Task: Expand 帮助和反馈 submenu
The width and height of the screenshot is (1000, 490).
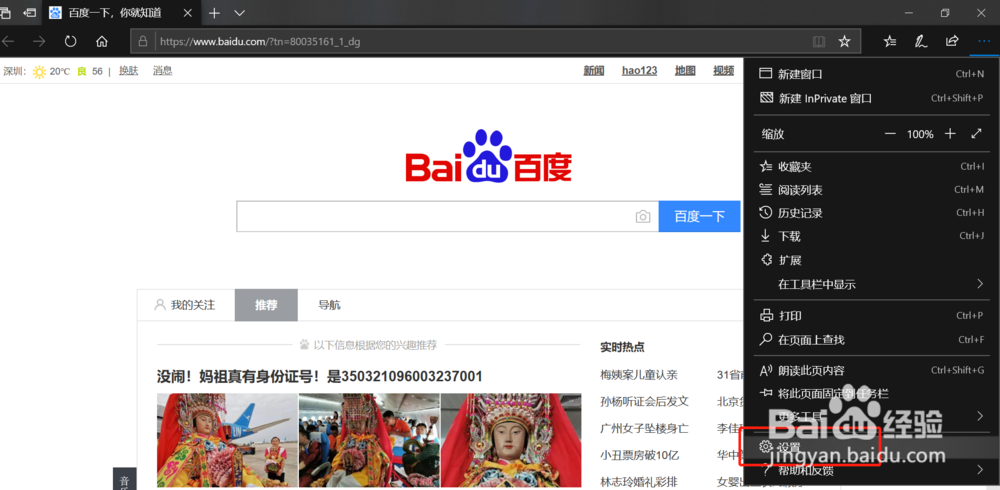Action: click(x=872, y=471)
